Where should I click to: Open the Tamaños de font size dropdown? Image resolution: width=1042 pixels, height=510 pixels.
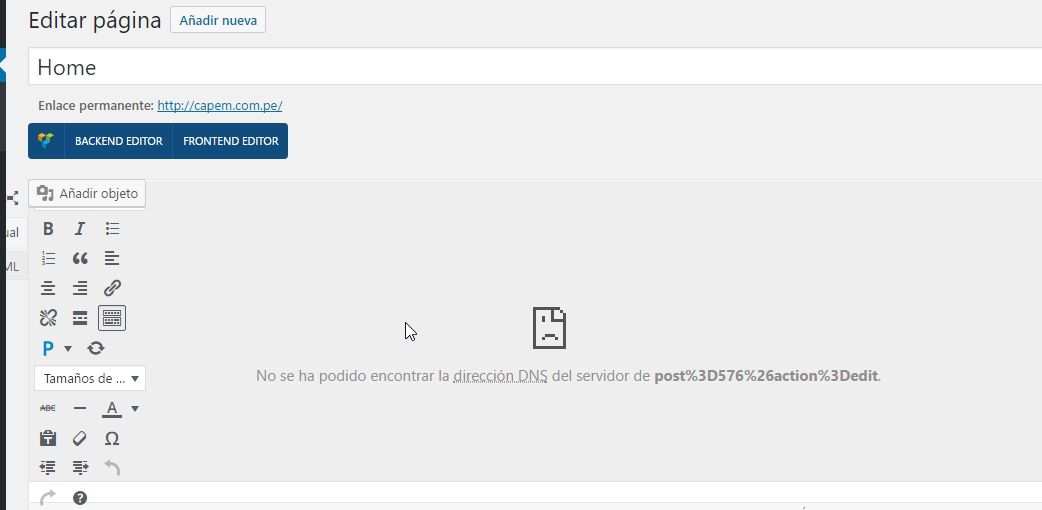[90, 378]
